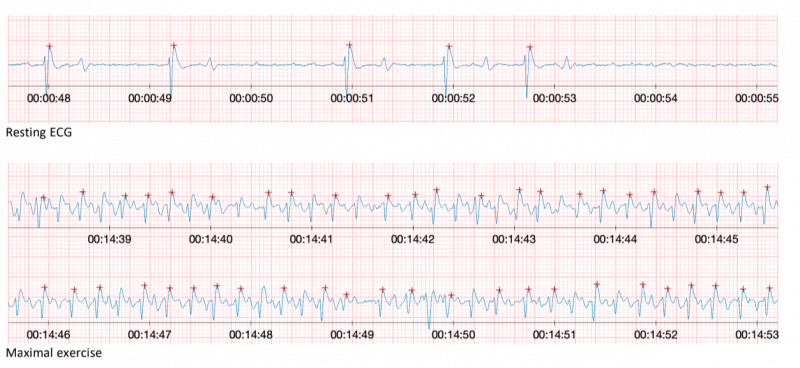Select the 00:14:40 timestamp label
Image resolution: width=800 pixels, height=368 pixels.
click(x=210, y=239)
